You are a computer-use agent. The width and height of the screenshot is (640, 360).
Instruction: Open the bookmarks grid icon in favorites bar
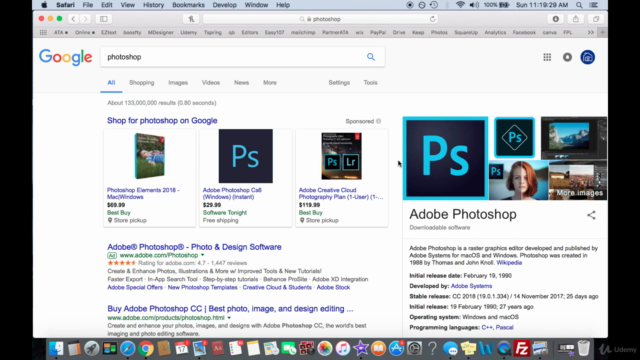[x=43, y=32]
